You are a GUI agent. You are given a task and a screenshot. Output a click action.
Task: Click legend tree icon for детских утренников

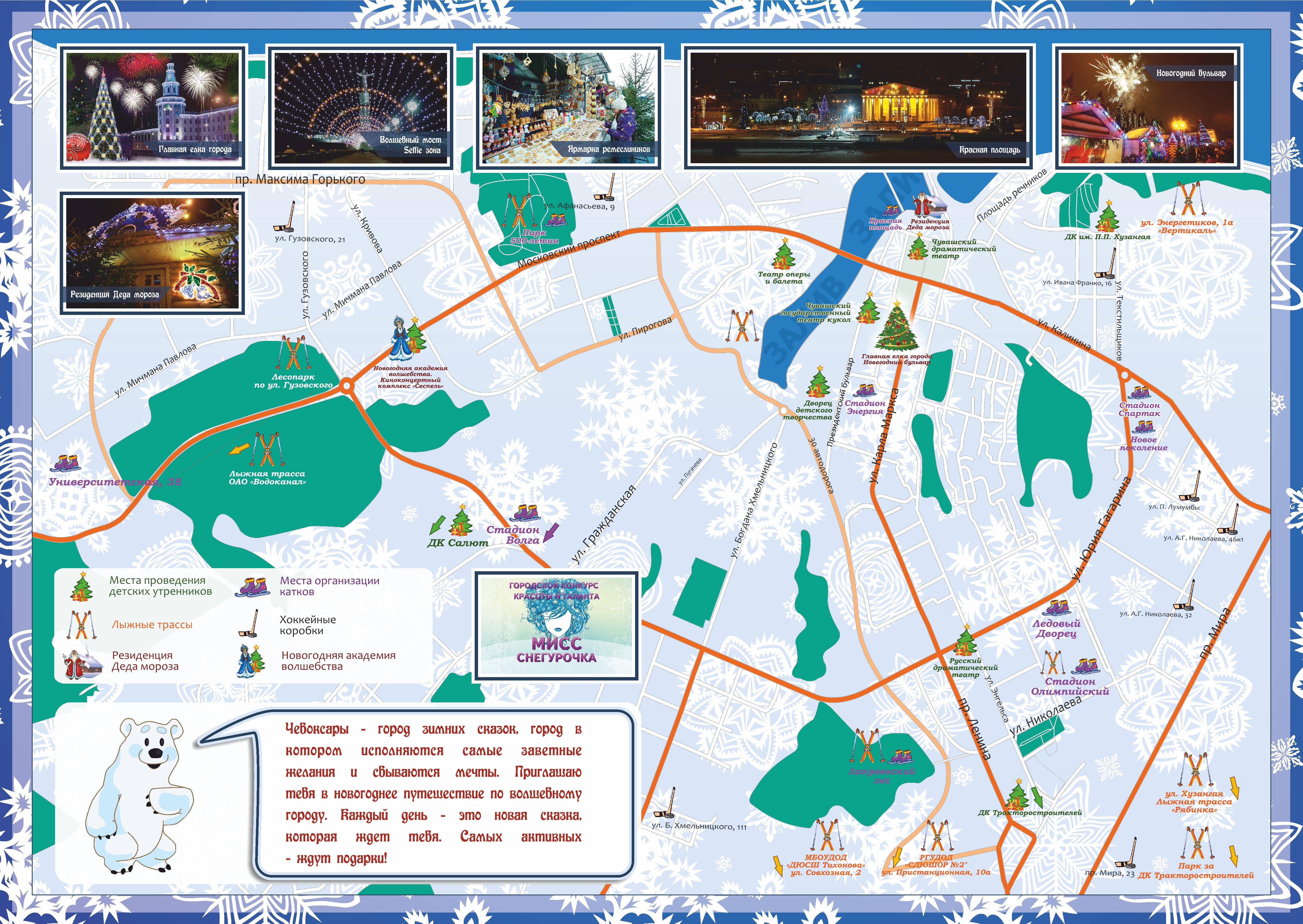click(x=81, y=587)
